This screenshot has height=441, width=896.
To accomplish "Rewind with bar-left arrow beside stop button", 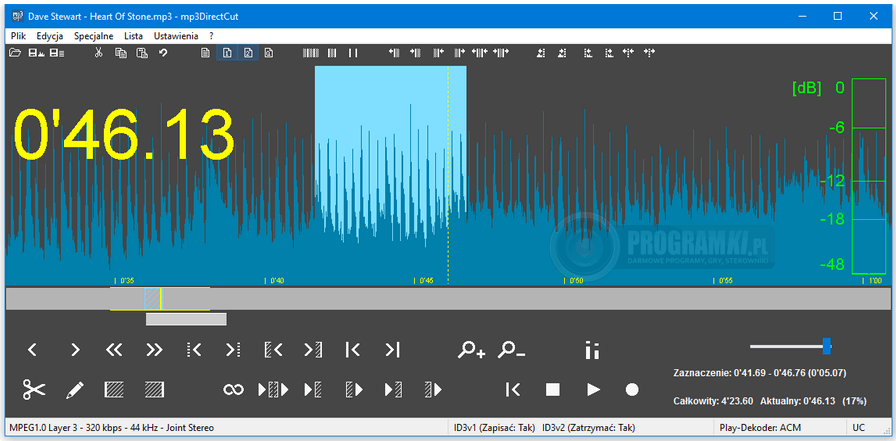I will [x=513, y=390].
